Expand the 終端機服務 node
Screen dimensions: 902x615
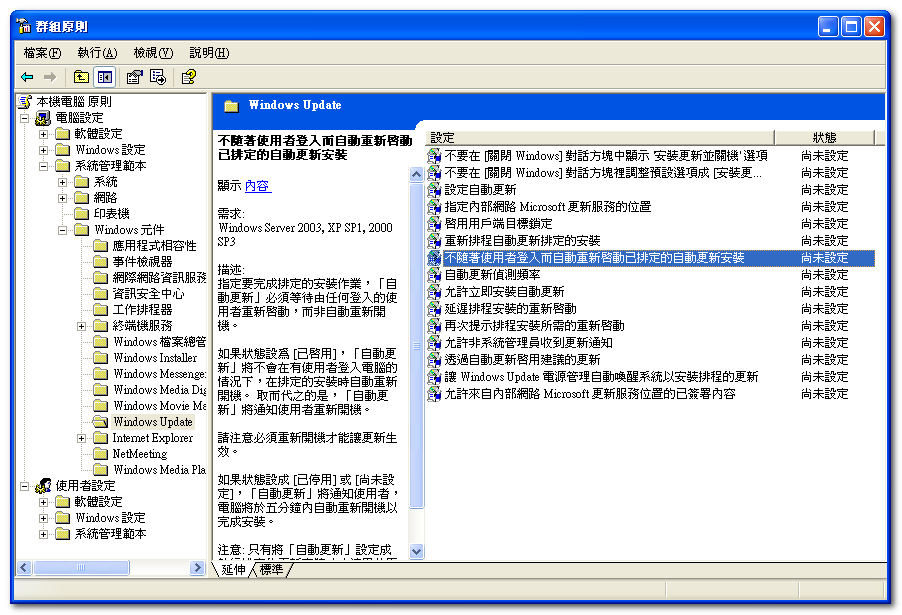[81, 326]
